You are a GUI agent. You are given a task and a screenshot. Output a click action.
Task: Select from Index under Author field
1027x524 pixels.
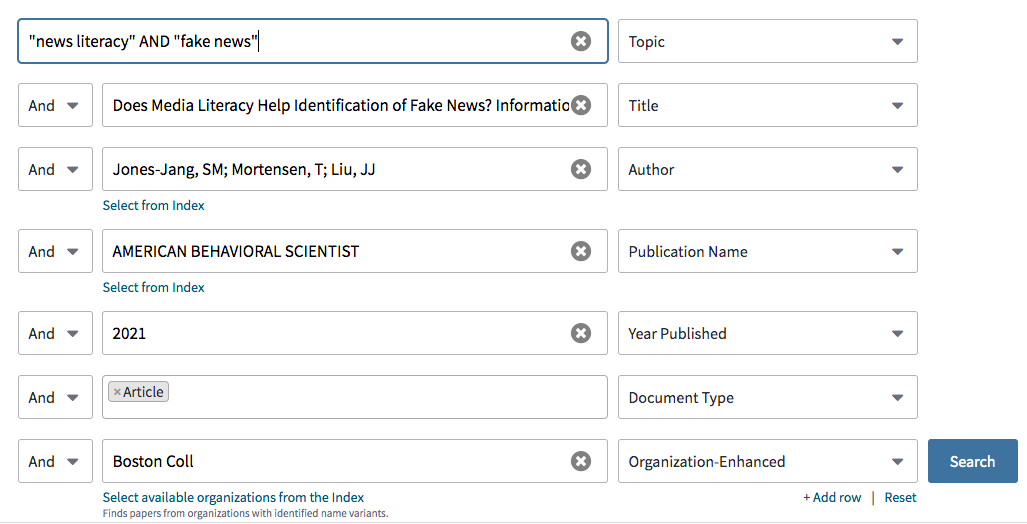[154, 205]
